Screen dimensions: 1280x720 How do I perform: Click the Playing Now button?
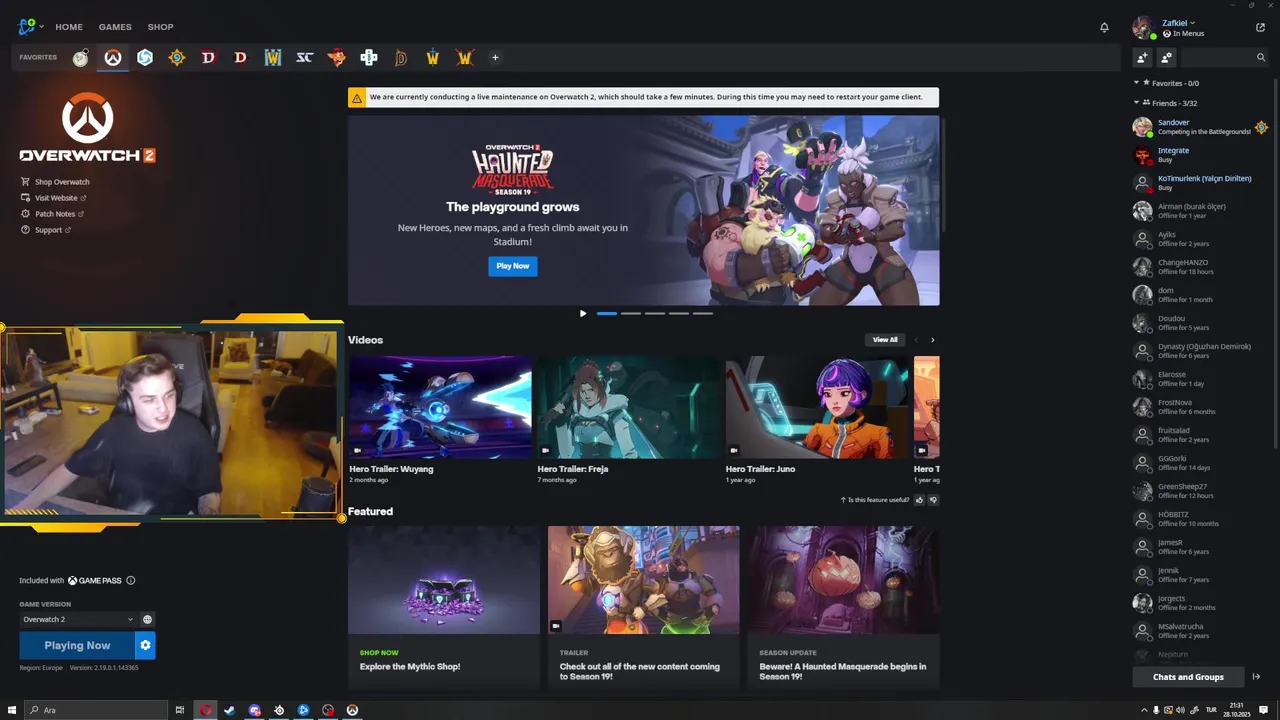coord(77,645)
